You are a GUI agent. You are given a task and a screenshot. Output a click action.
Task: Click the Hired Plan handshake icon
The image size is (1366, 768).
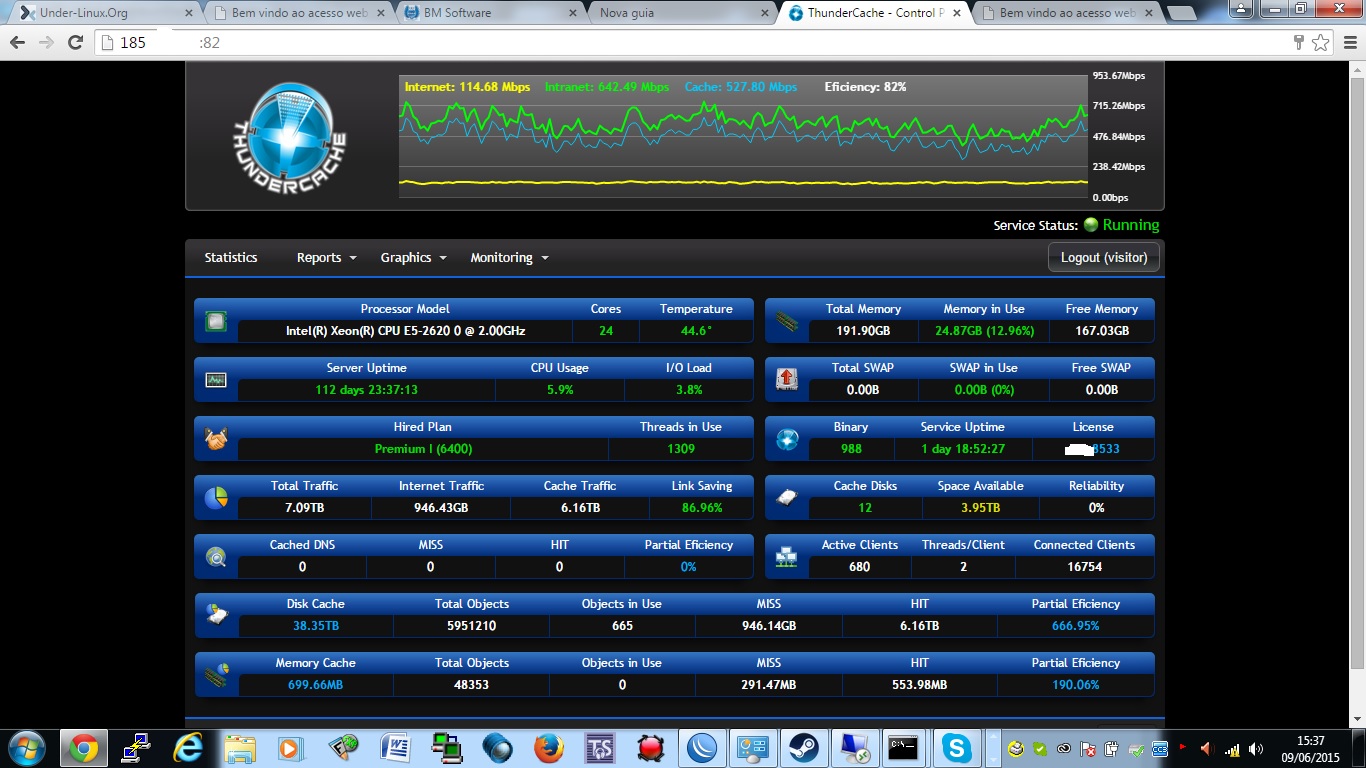tap(216, 438)
